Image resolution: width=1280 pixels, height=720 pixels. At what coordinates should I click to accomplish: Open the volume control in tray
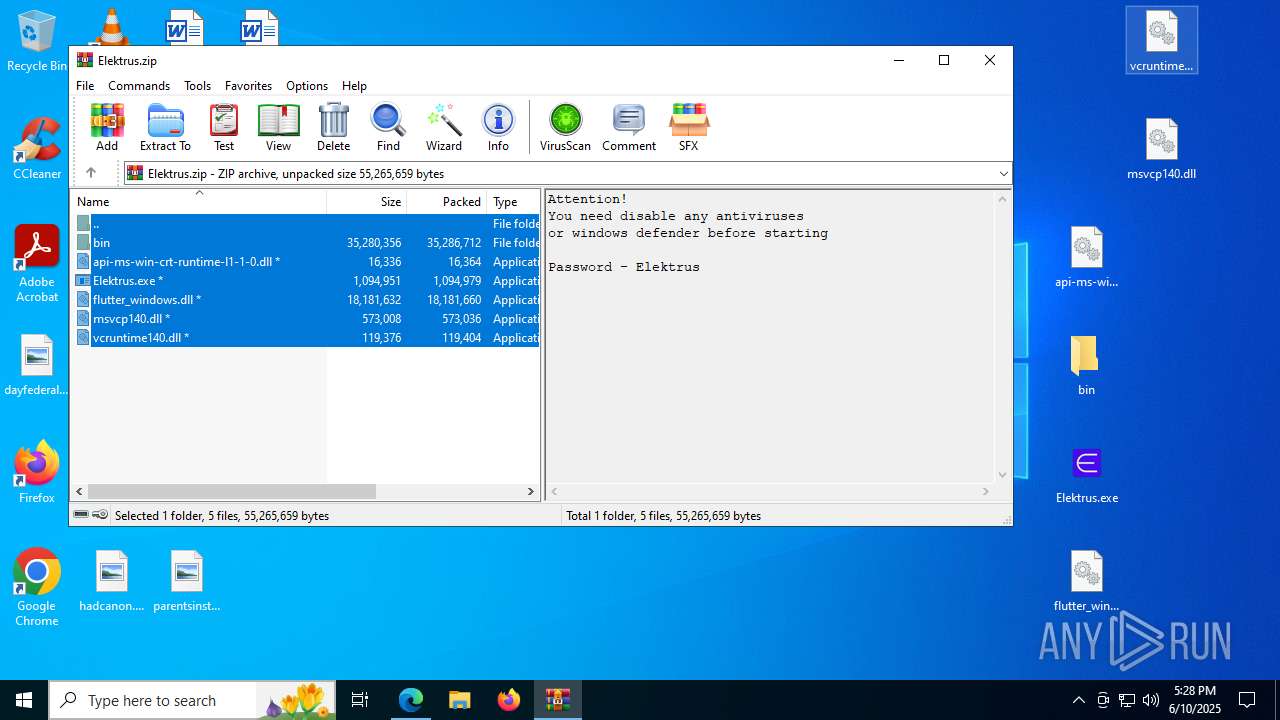click(1151, 700)
